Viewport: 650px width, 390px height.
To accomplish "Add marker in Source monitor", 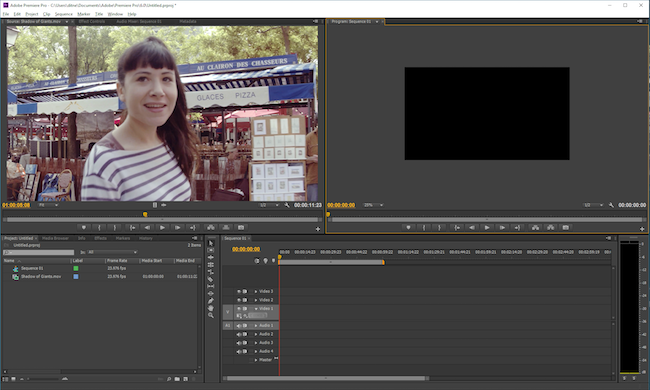I will coord(84,228).
